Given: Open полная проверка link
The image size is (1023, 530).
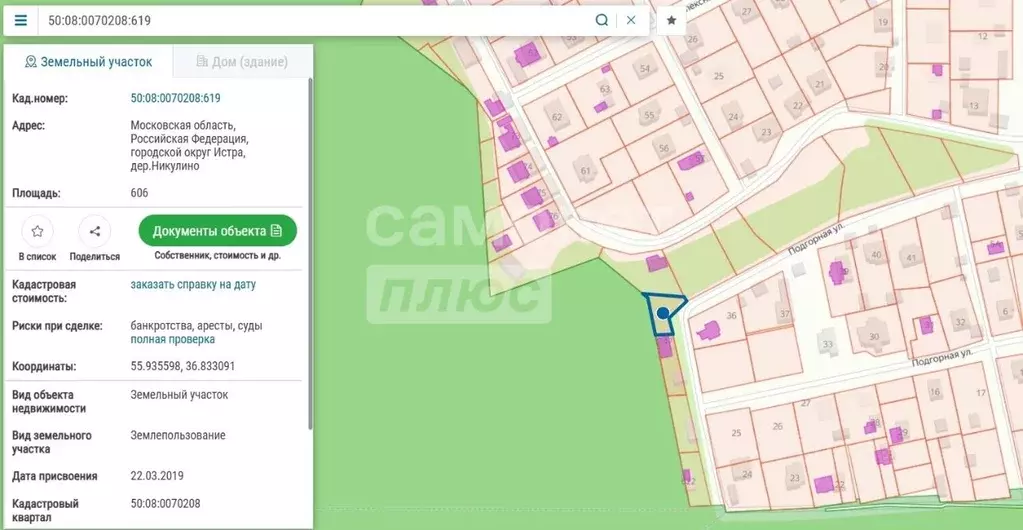Looking at the screenshot, I should (173, 339).
